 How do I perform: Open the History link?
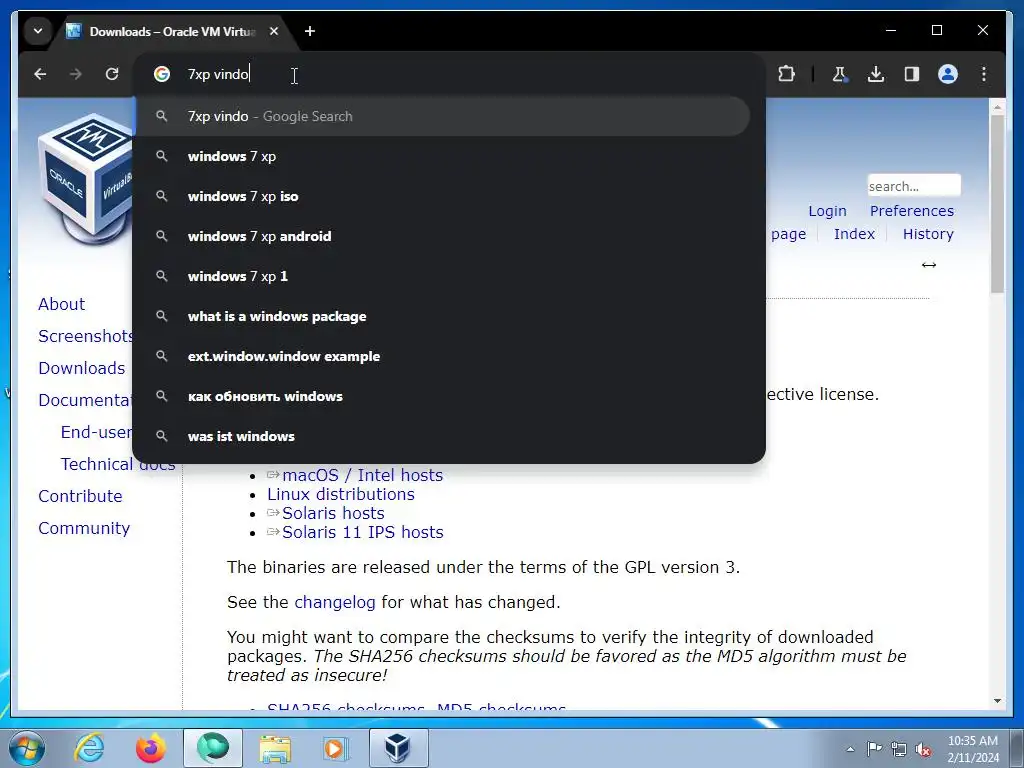928,234
